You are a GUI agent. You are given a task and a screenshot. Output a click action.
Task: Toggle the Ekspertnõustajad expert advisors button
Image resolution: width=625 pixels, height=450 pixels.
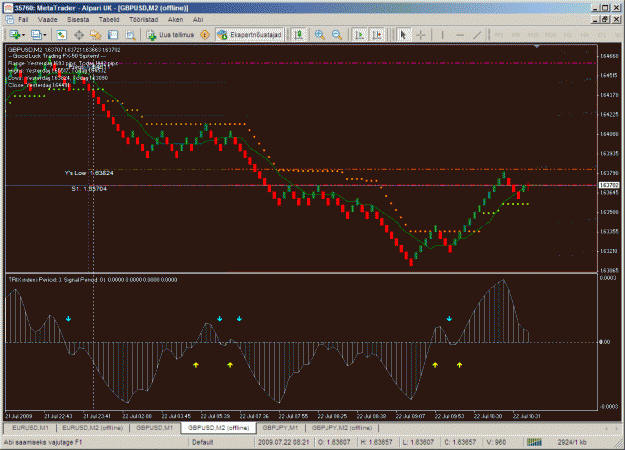point(250,35)
